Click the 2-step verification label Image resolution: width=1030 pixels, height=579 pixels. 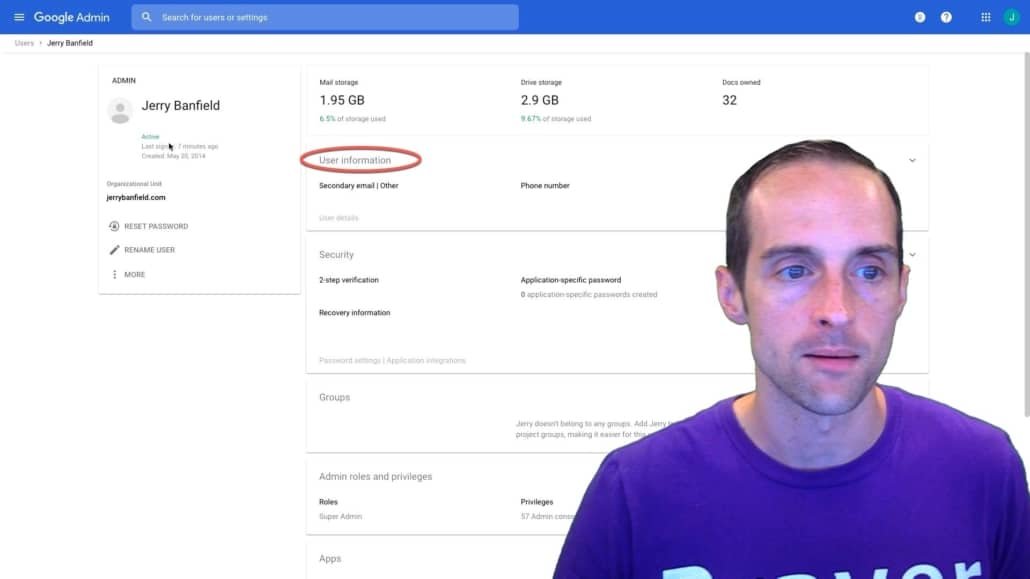349,280
